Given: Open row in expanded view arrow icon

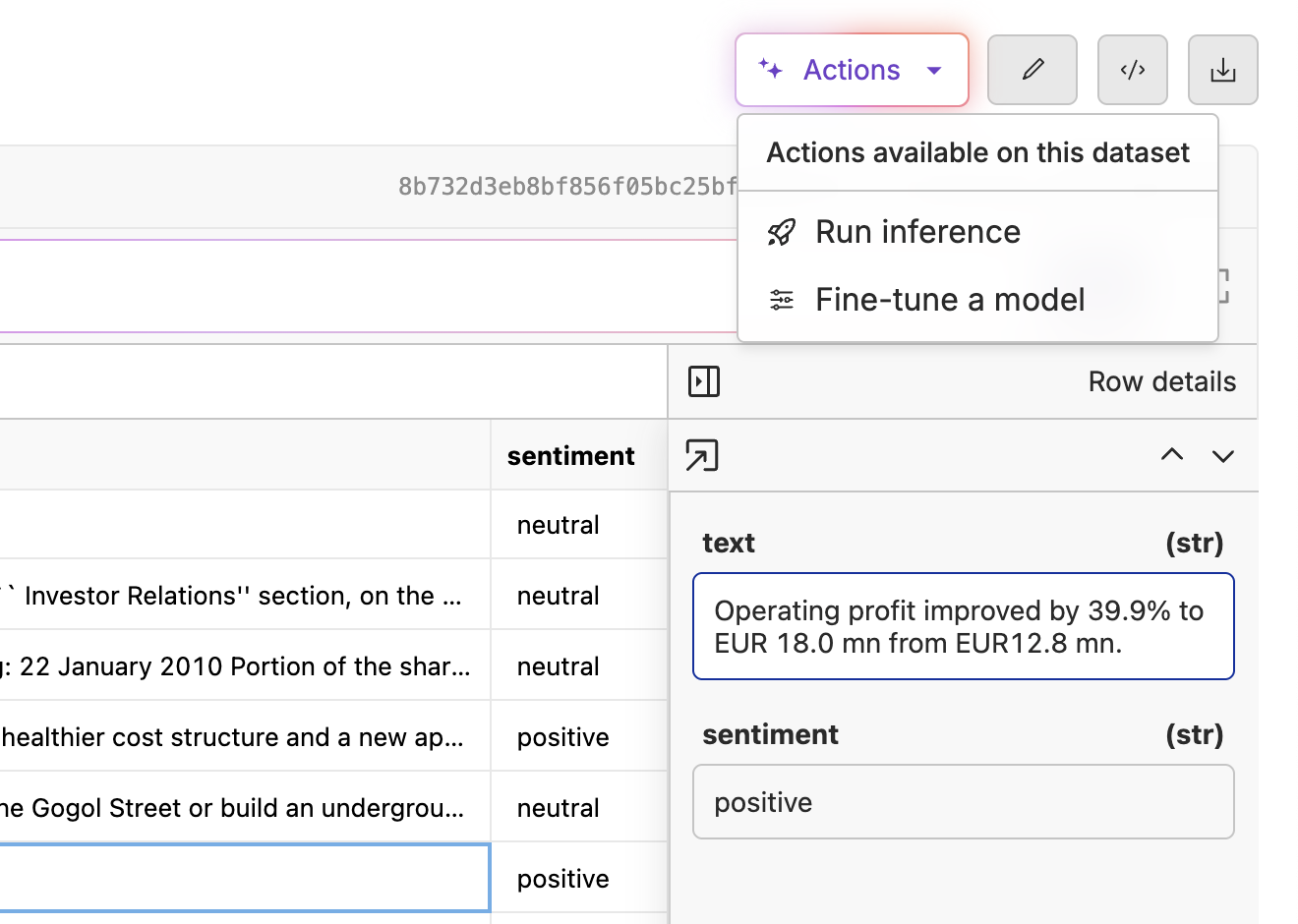Looking at the screenshot, I should tap(702, 455).
